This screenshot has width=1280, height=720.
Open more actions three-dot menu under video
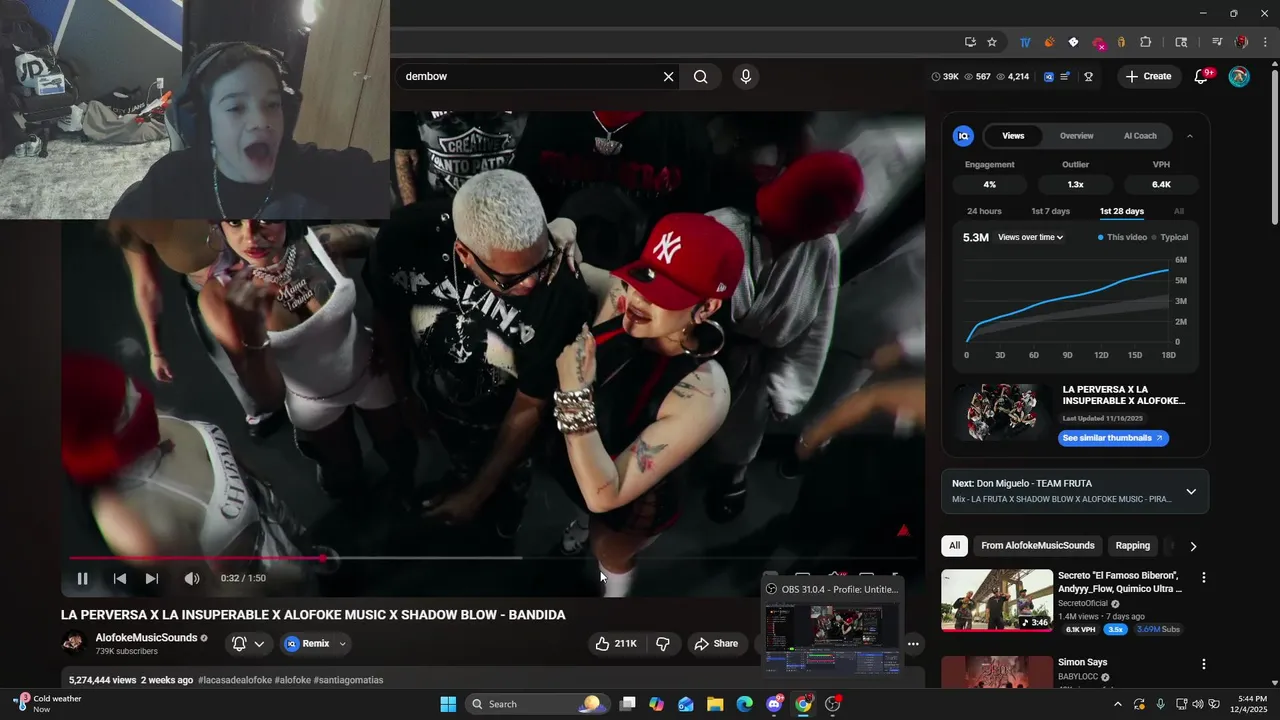point(913,644)
